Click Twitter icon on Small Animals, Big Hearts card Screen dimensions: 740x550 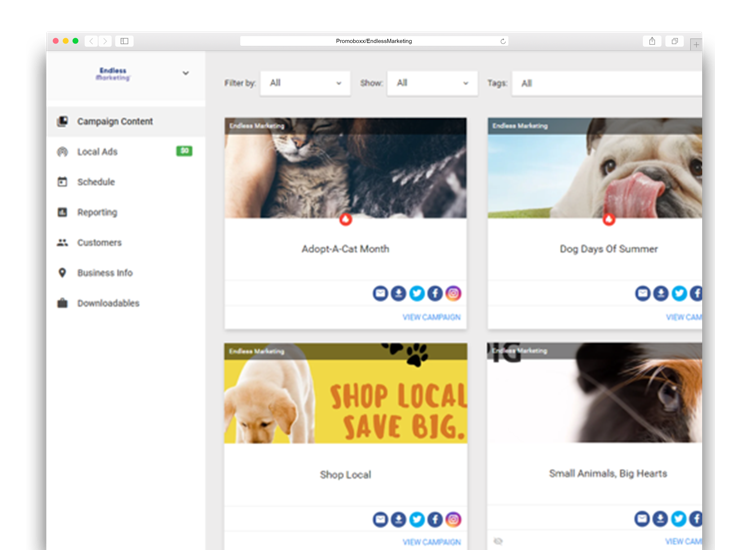pos(679,519)
